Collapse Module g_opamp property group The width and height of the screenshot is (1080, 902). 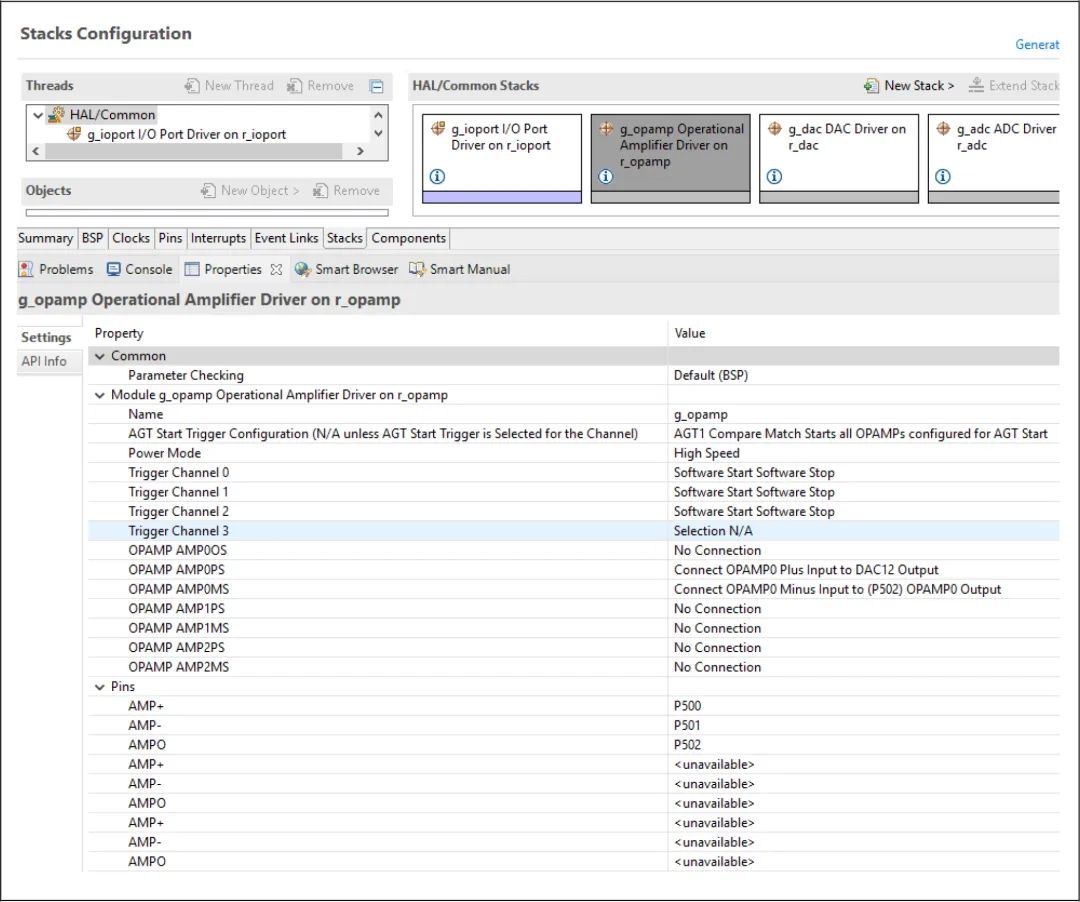tap(100, 395)
